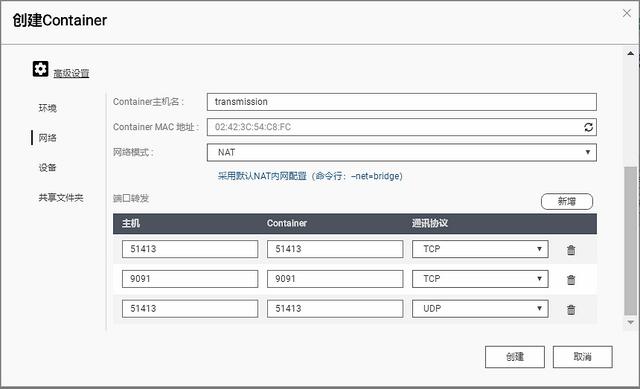Switch to the 设备 settings tab
The image size is (640, 389).
tap(47, 167)
